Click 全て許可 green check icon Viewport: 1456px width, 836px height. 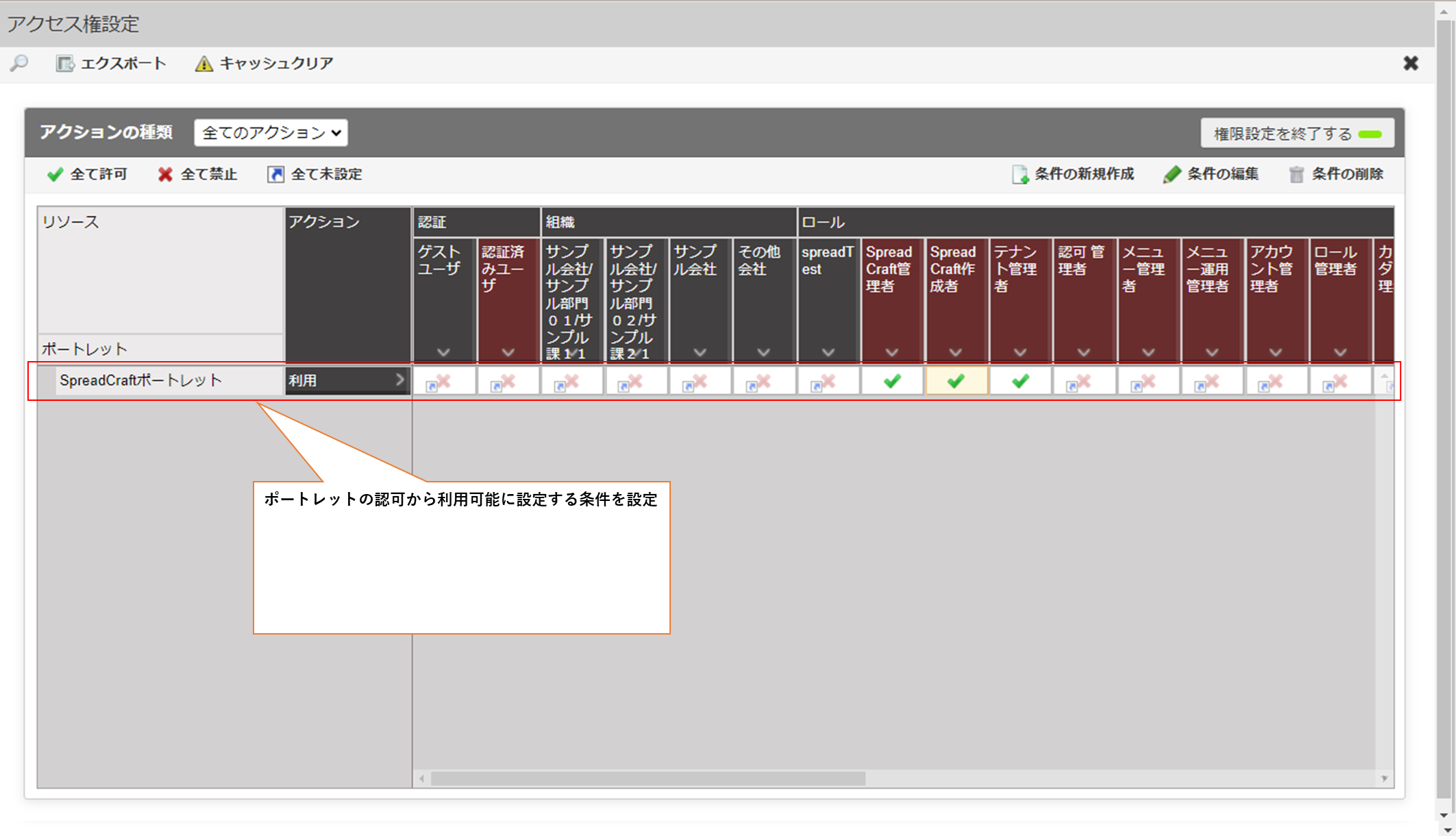pyautogui.click(x=55, y=175)
